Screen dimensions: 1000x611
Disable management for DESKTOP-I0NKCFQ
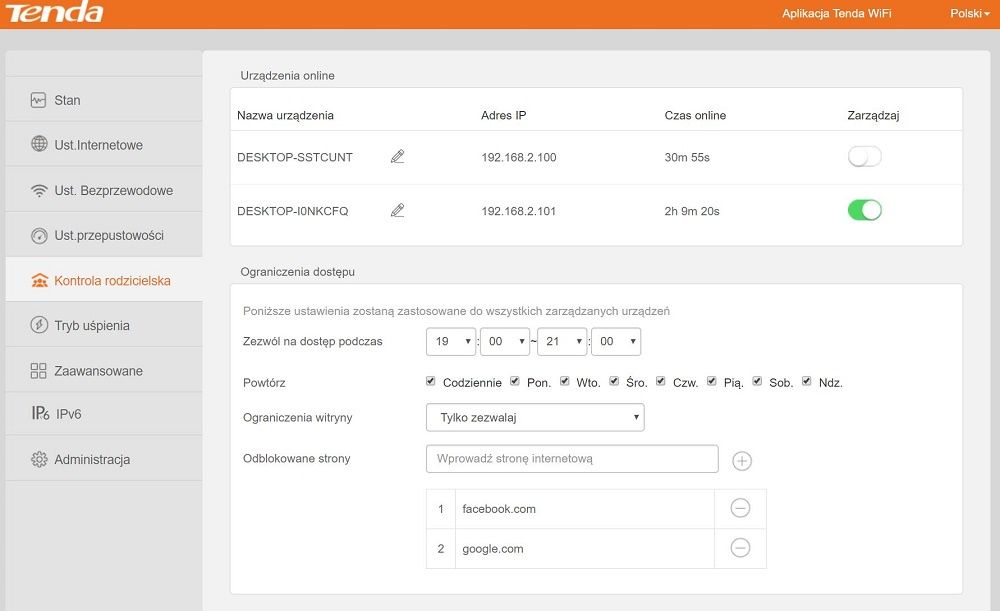coord(864,210)
